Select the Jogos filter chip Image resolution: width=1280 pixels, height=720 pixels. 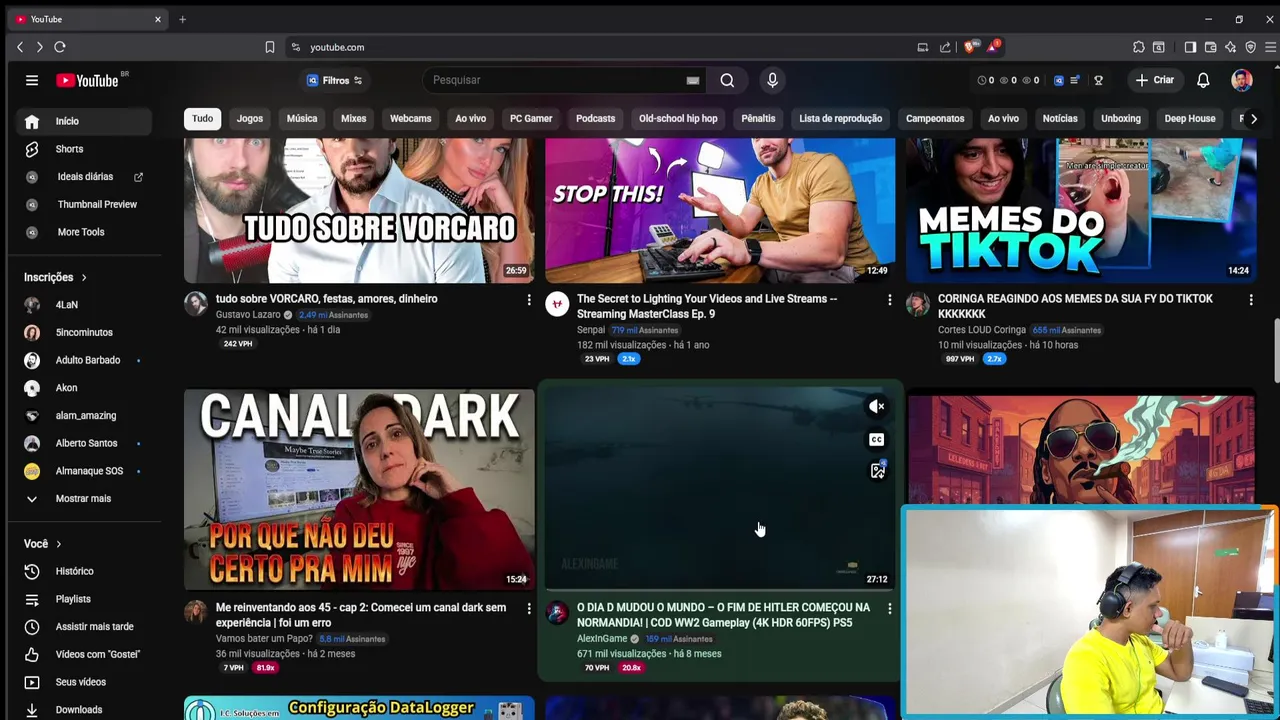pos(250,118)
